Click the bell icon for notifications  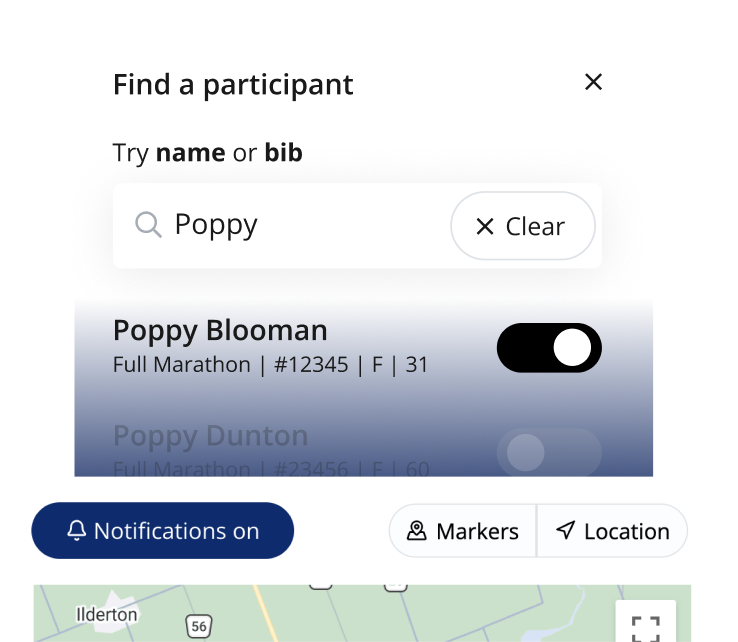76,531
